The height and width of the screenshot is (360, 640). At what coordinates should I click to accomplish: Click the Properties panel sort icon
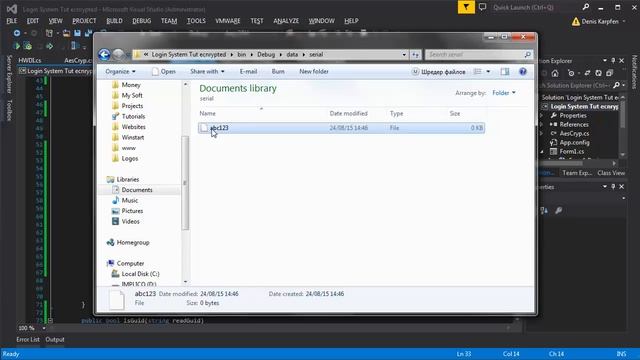click(x=544, y=210)
